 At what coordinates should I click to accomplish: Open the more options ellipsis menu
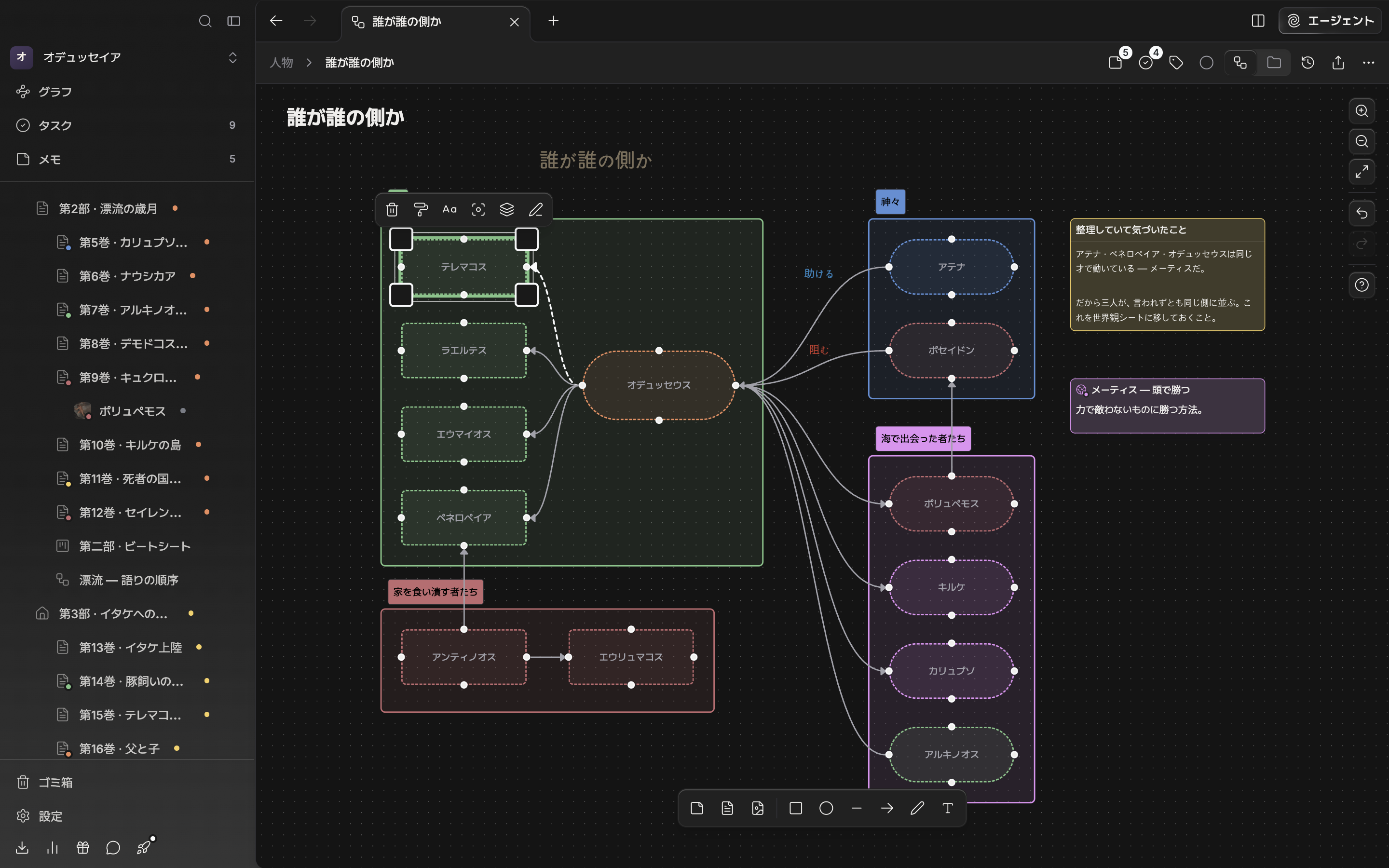1368,63
